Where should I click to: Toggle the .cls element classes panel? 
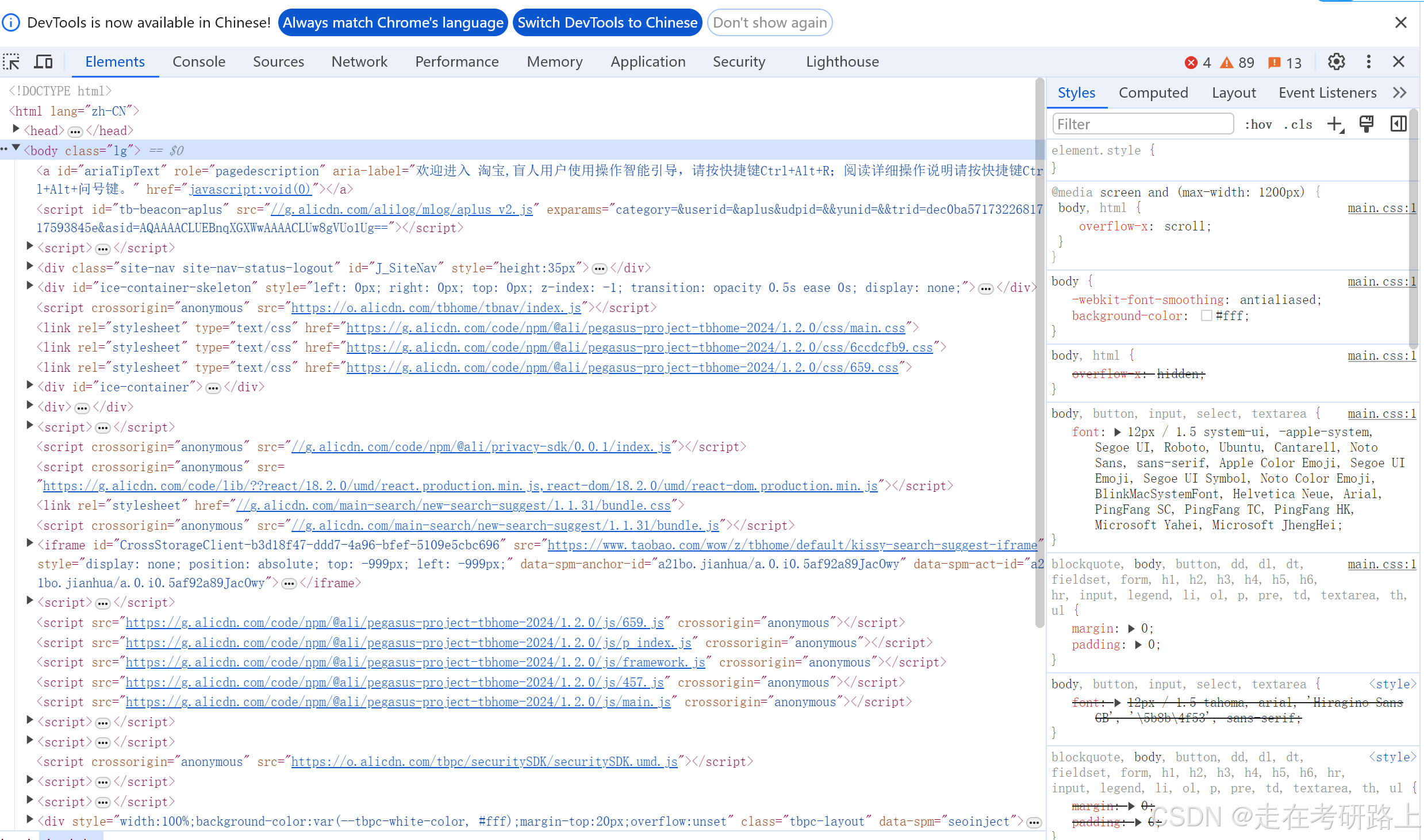(x=1298, y=125)
